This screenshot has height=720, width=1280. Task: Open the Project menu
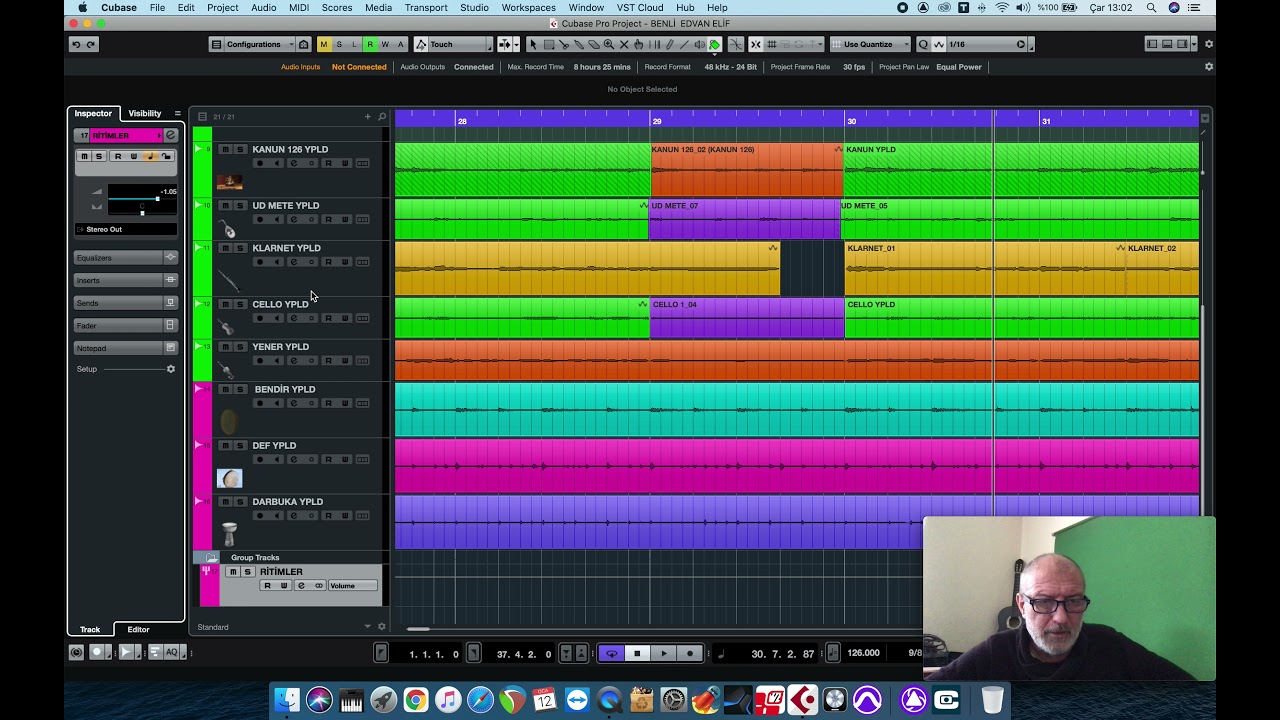point(222,8)
